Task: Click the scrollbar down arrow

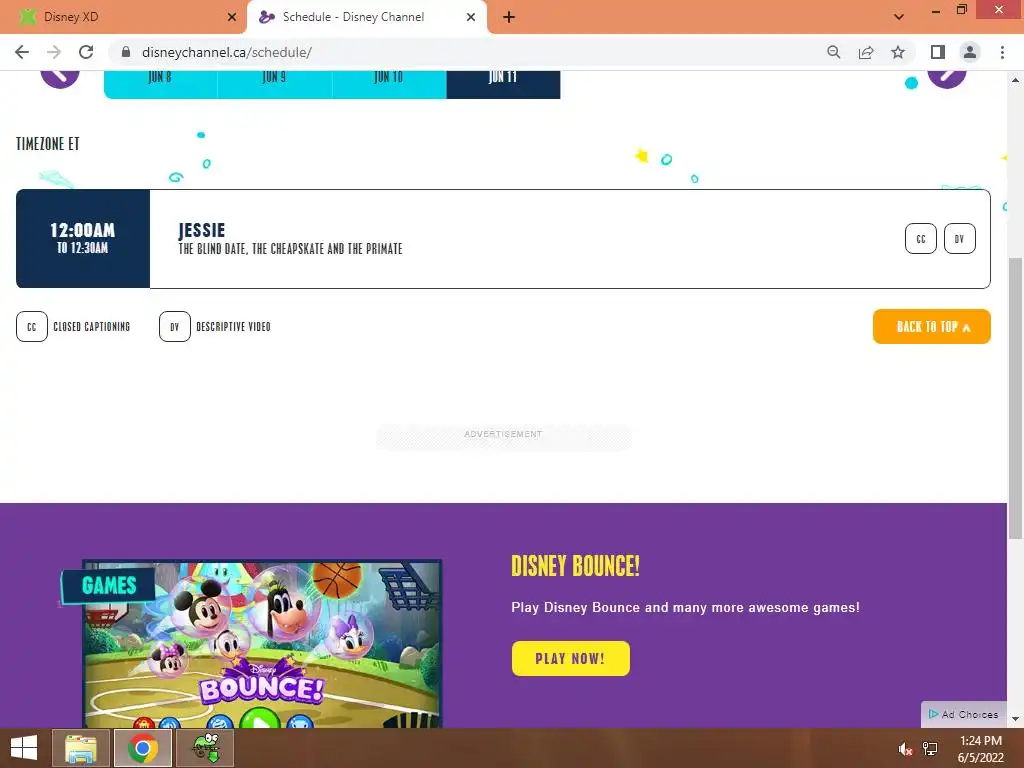Action: pos(1015,719)
